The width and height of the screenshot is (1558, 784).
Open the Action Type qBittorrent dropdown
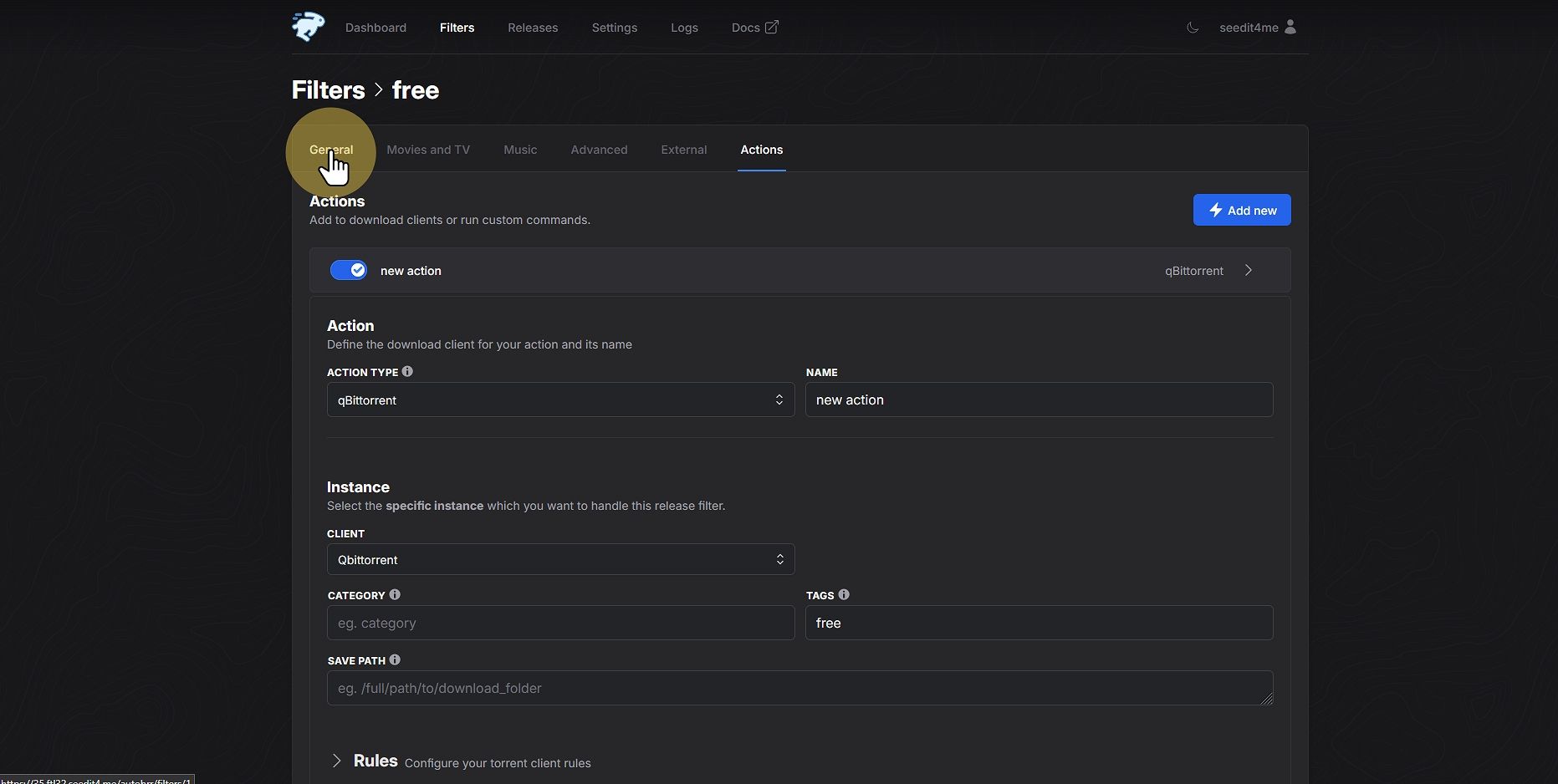point(560,400)
